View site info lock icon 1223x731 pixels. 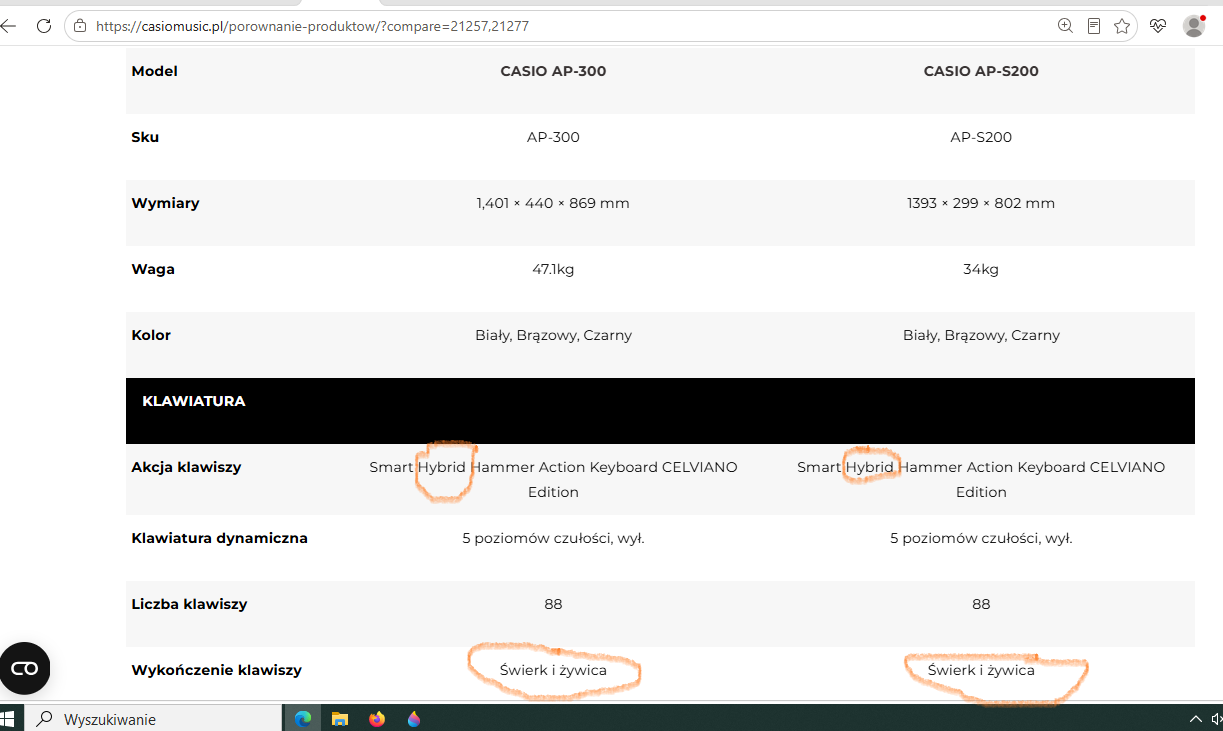(81, 26)
